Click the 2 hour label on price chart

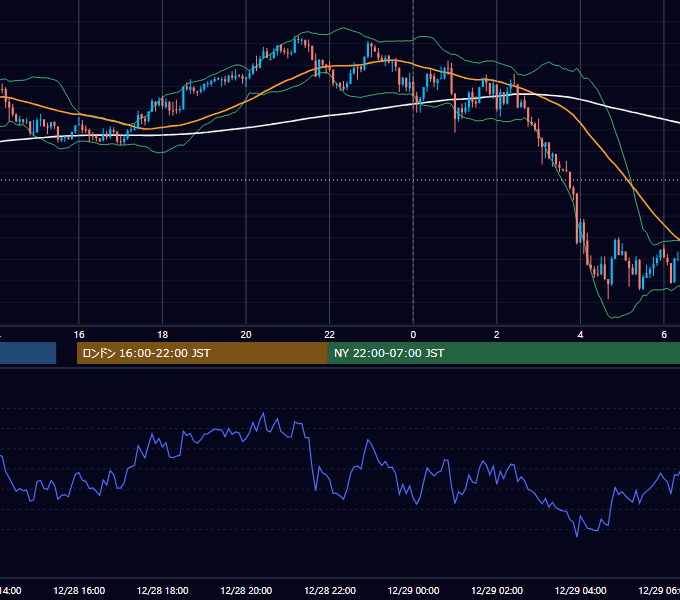(x=497, y=334)
